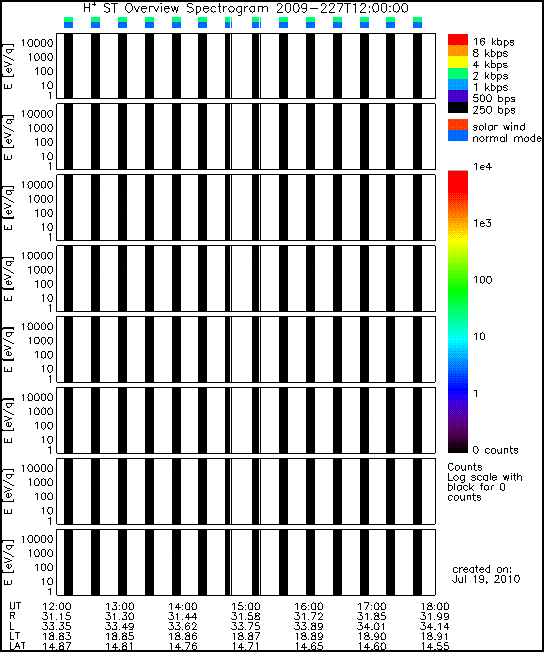
Task: Click the 13:00 UT tick label
Action: (x=120, y=607)
